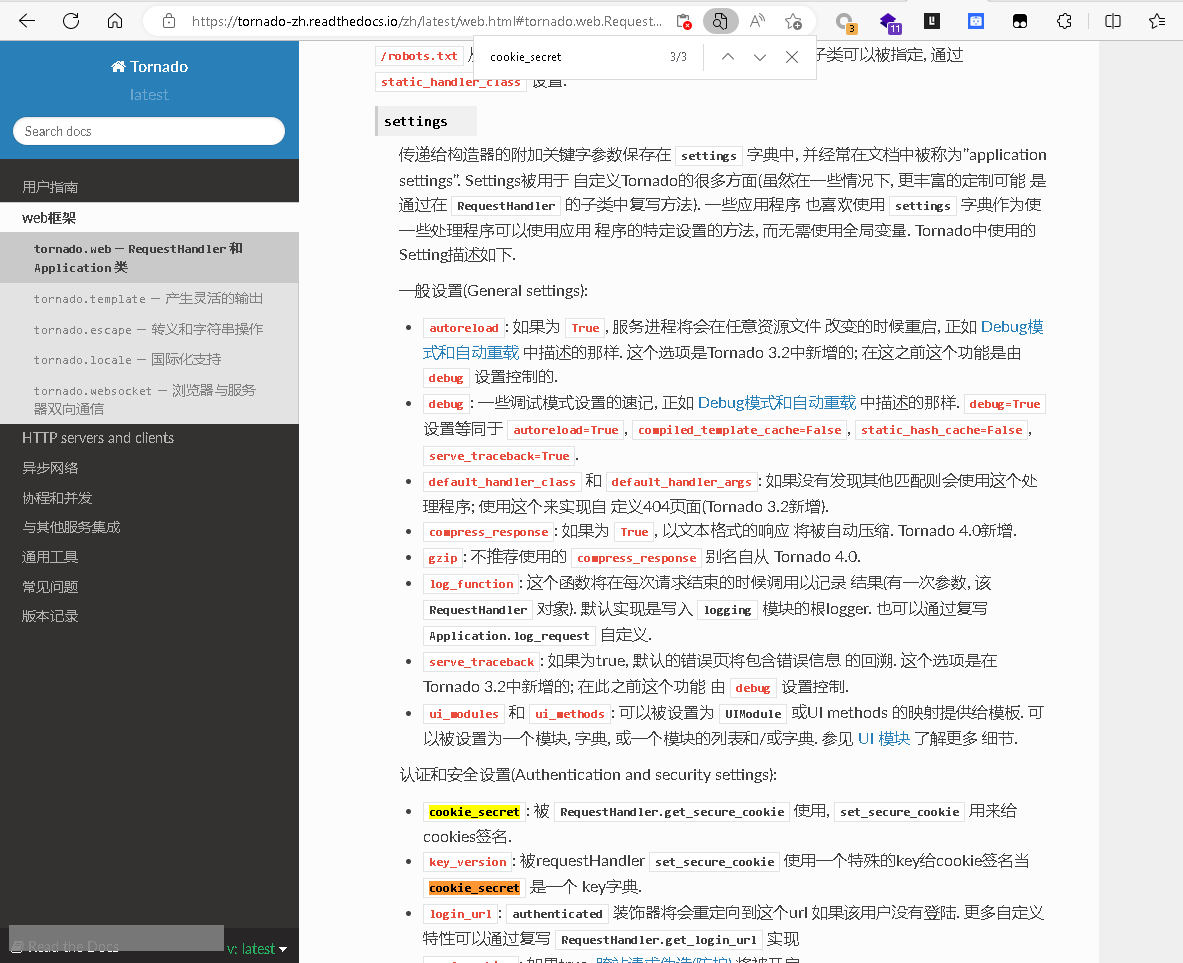Open tornado.template 产生灵活的输出 page

[x=149, y=299]
